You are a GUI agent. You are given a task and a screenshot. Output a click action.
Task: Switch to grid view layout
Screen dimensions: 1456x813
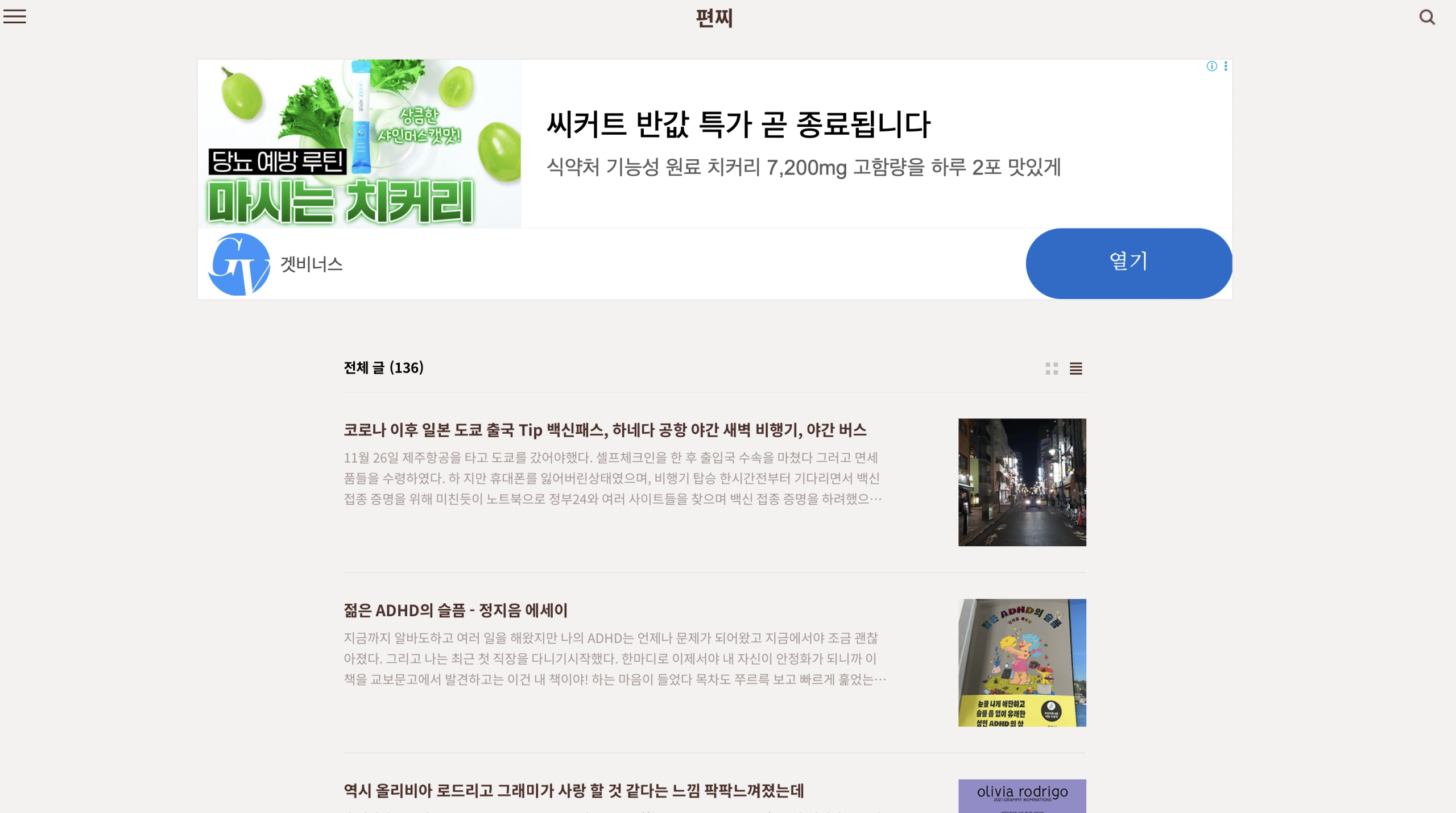click(1052, 368)
